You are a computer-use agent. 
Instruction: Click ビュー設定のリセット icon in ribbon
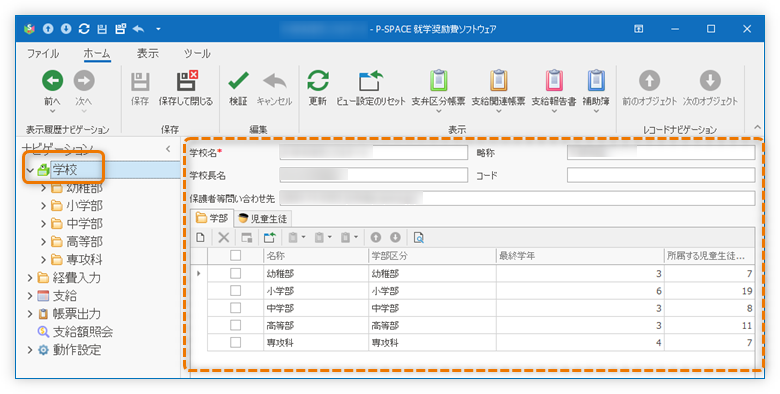click(x=371, y=81)
